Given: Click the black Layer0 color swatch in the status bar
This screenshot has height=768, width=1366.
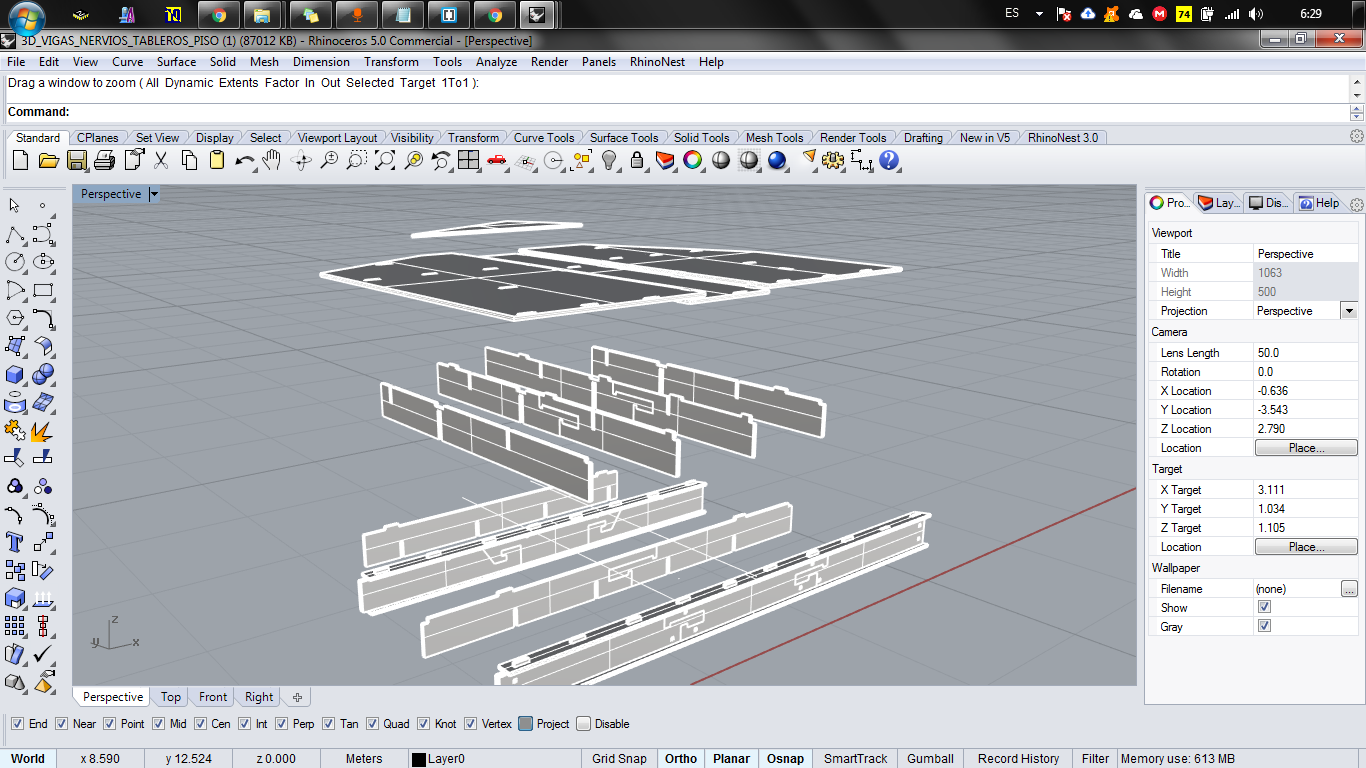Looking at the screenshot, I should (x=419, y=759).
